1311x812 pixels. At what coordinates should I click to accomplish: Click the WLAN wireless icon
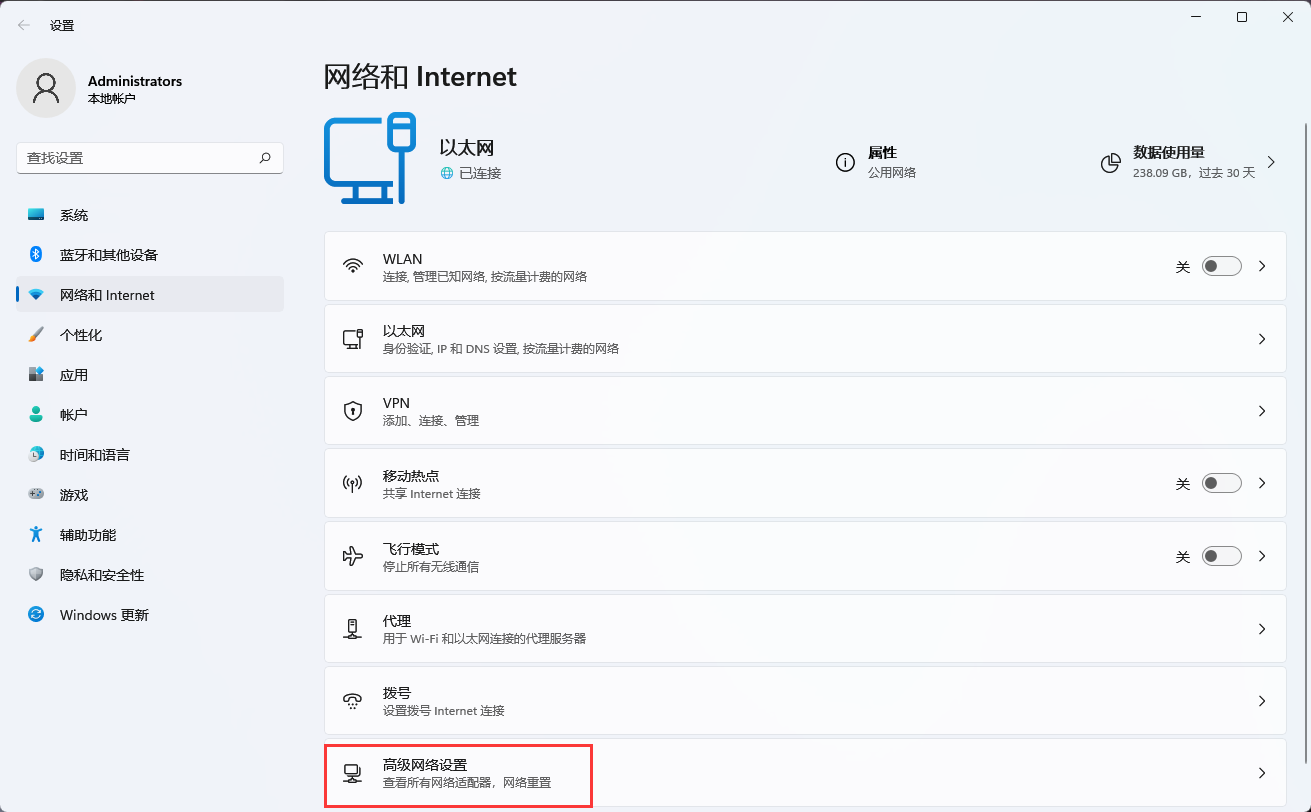(352, 266)
